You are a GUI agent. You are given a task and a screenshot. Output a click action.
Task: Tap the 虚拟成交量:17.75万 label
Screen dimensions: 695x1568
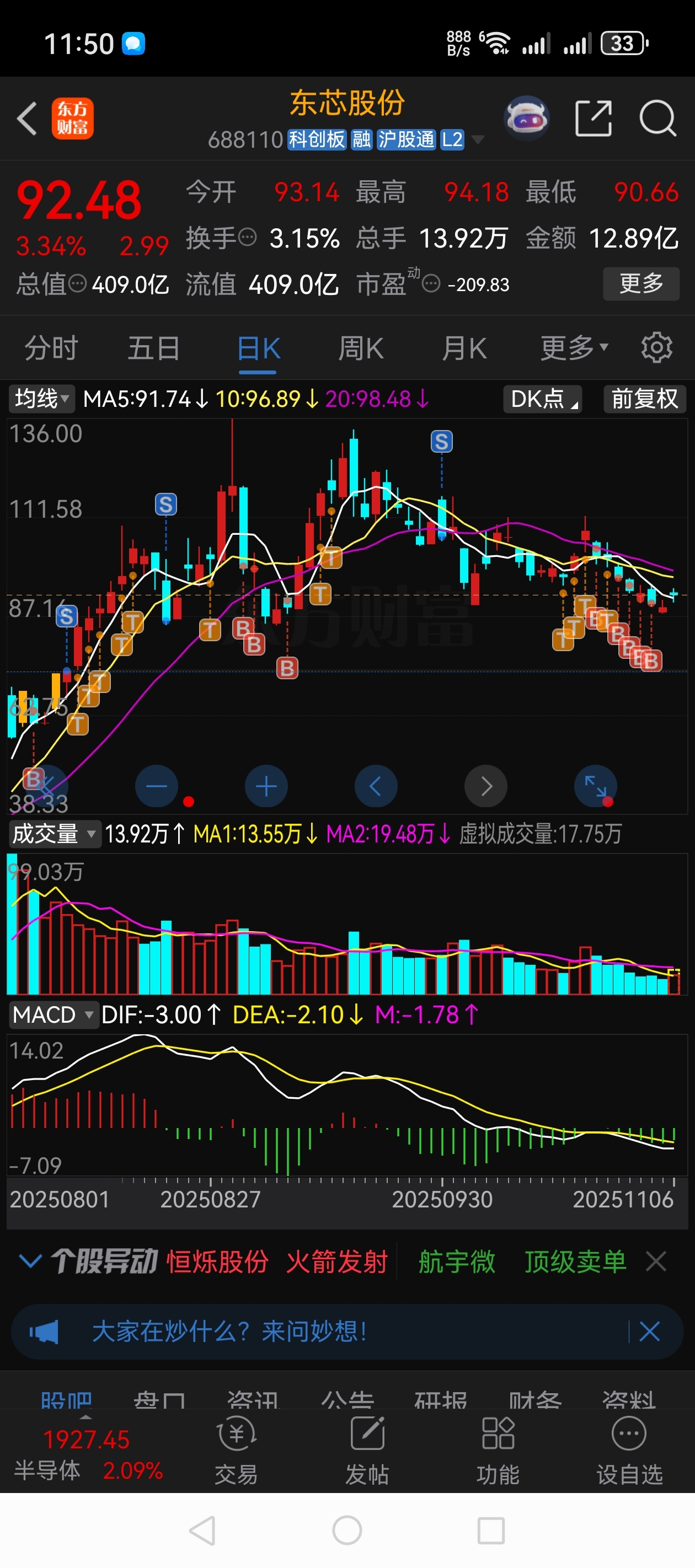(x=541, y=833)
